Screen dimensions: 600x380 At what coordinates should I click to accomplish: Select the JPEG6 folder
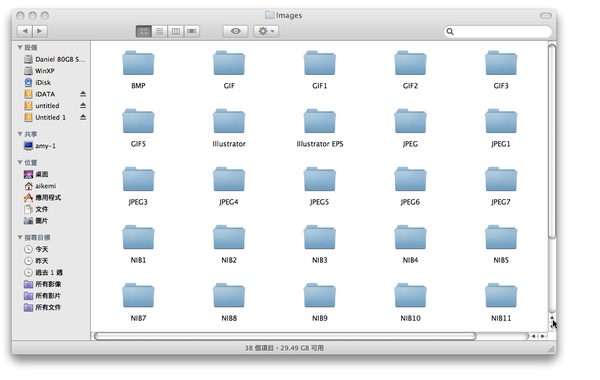pos(410,179)
